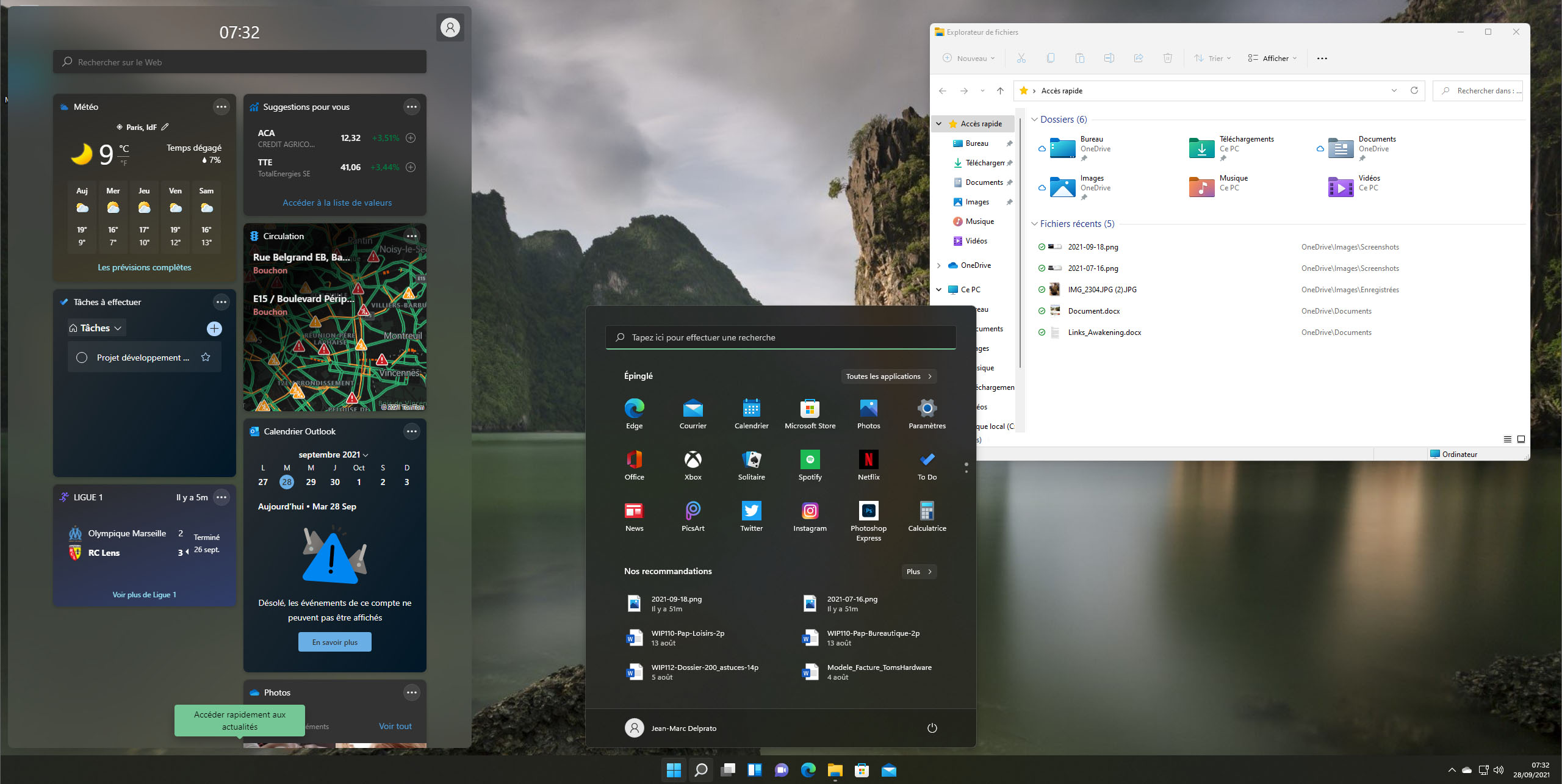Click the delete trash icon in Explorer toolbar
This screenshot has height=784, width=1562.
pos(1167,58)
